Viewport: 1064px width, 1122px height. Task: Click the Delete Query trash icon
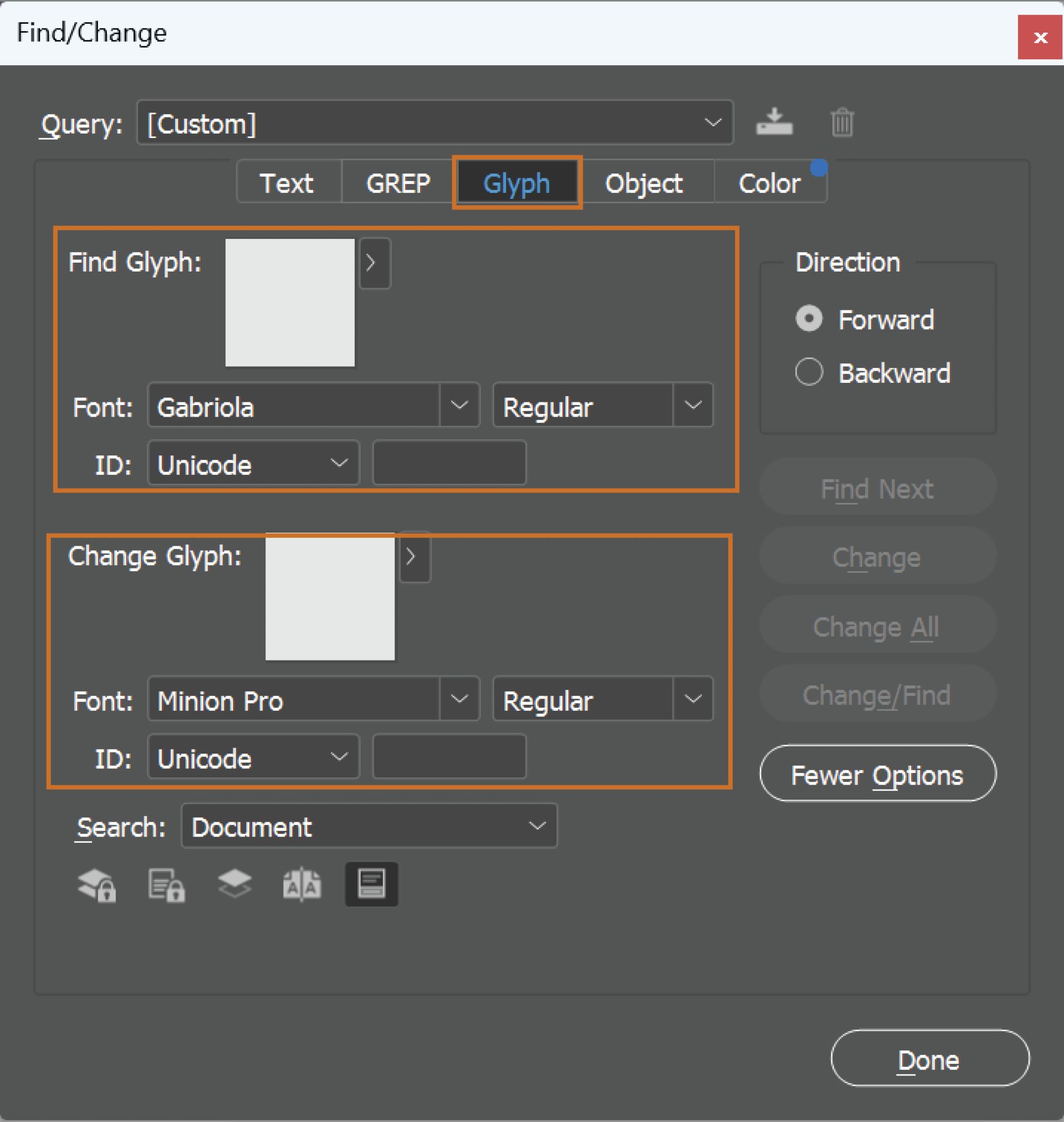pos(842,122)
